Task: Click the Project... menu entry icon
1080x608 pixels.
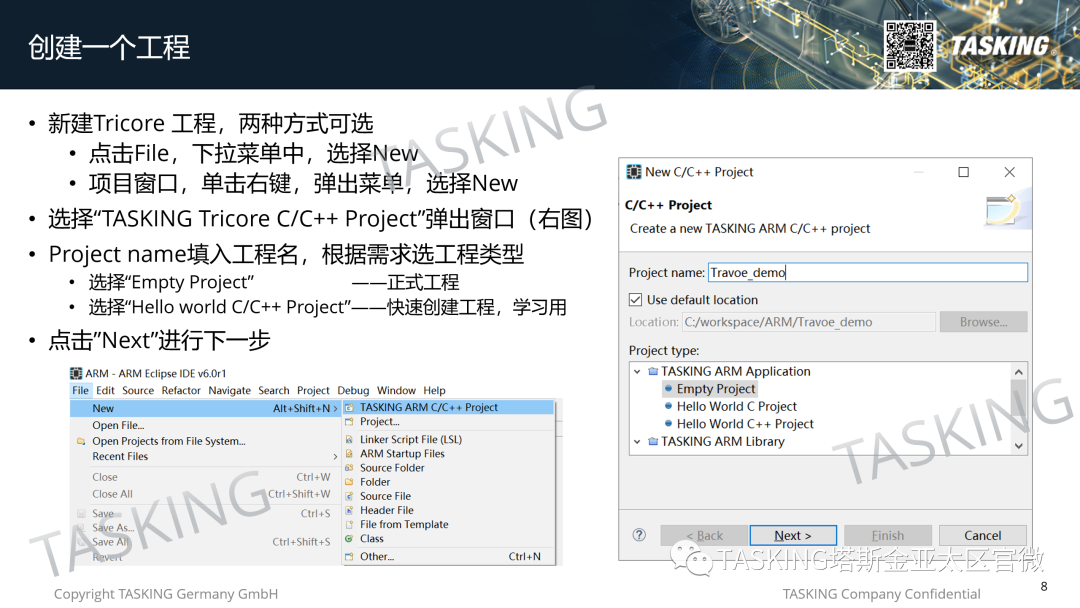Action: [349, 421]
